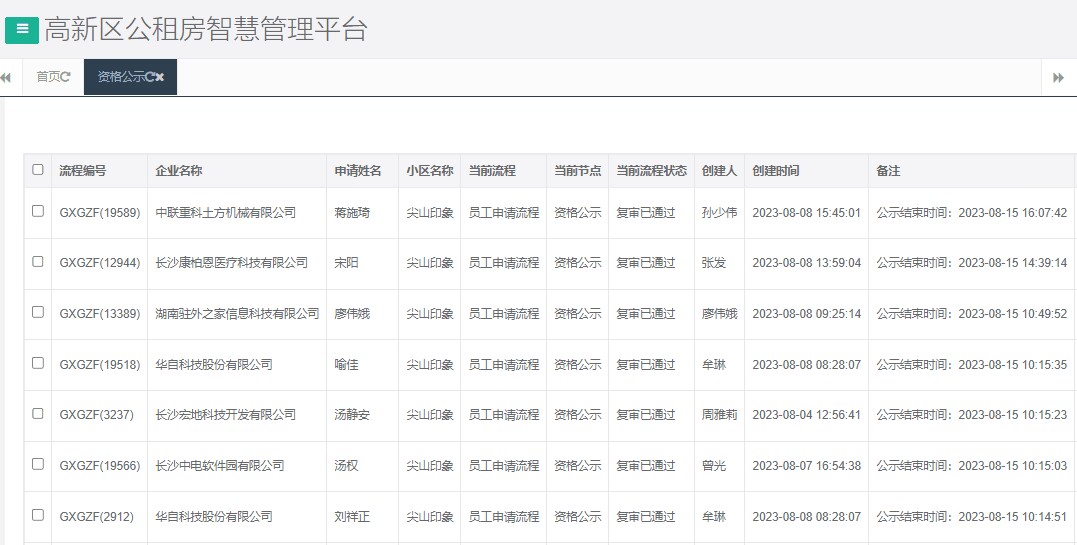Select company cell 长沙康柏恩医疗科技有限公司

click(231, 263)
